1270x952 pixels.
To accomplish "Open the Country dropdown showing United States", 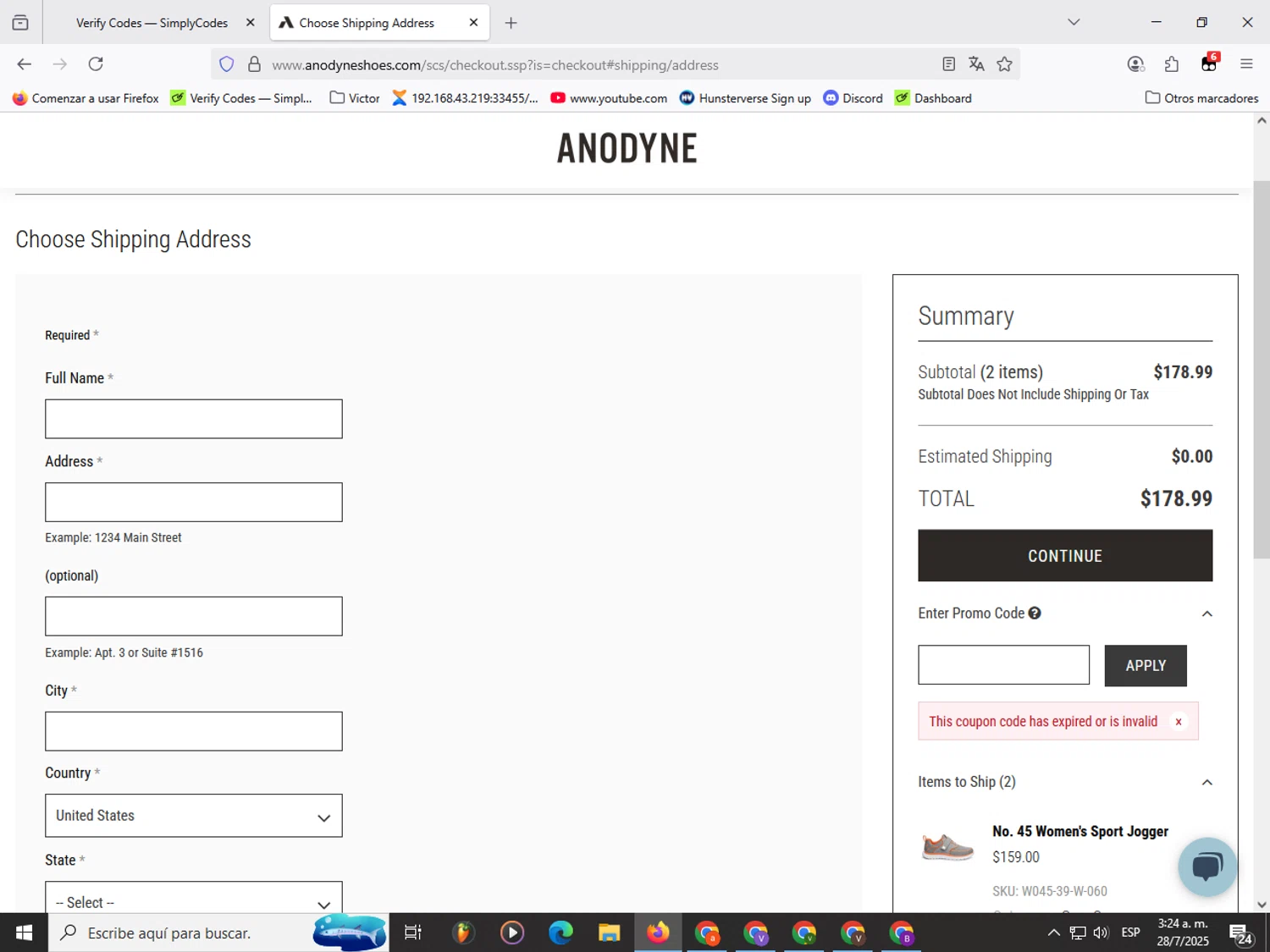I will (194, 816).
